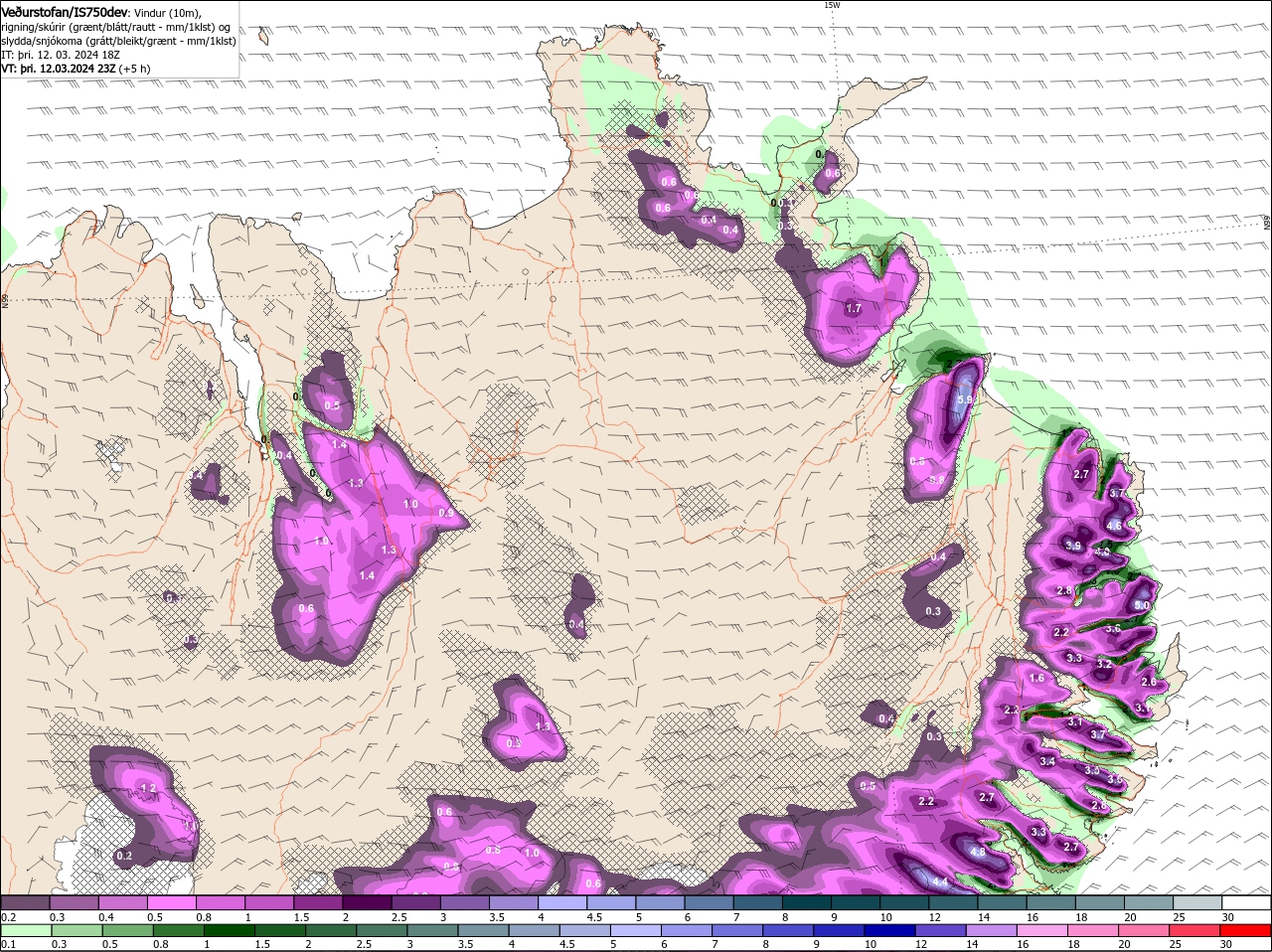Screen dimensions: 1272x952
Task: Select the darkest green swatch at 1 on rain scale
Action: [231, 931]
